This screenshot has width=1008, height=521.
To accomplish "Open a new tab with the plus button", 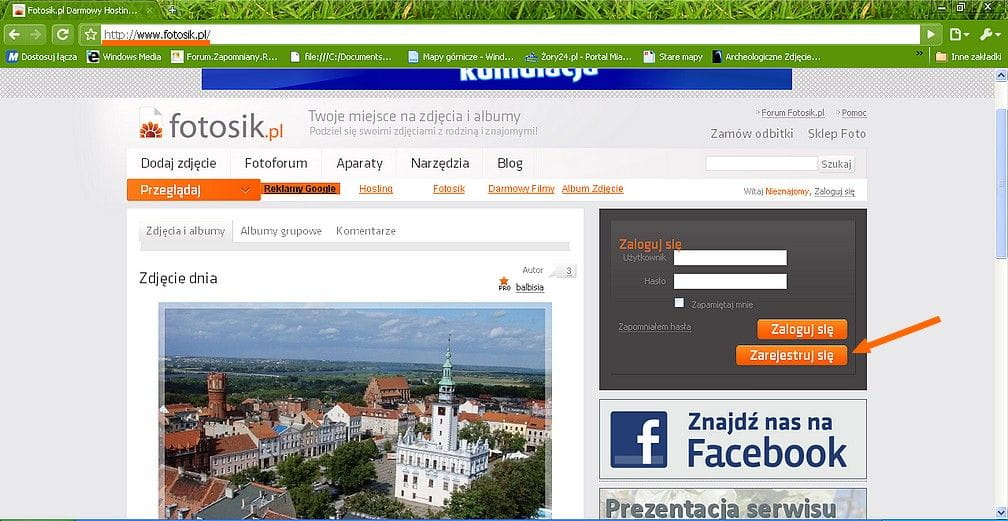I will tap(172, 10).
